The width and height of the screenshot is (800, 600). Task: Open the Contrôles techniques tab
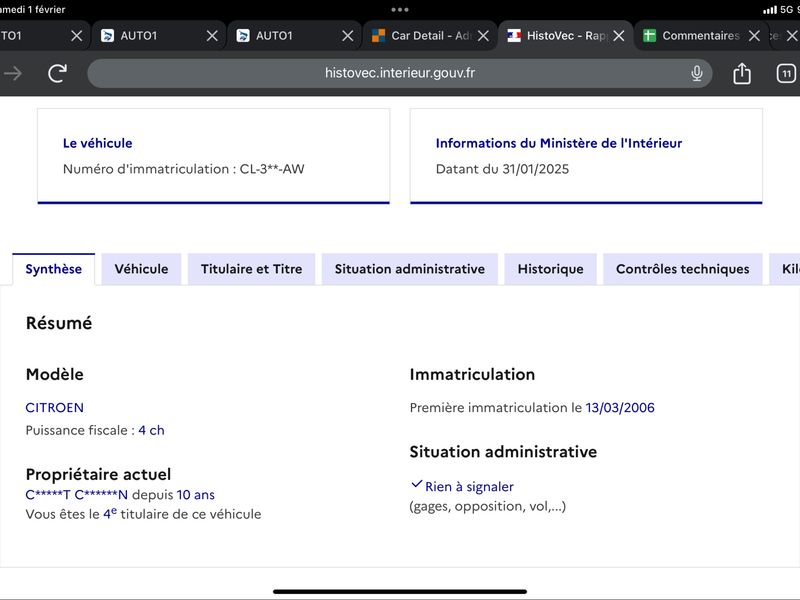[x=683, y=269]
